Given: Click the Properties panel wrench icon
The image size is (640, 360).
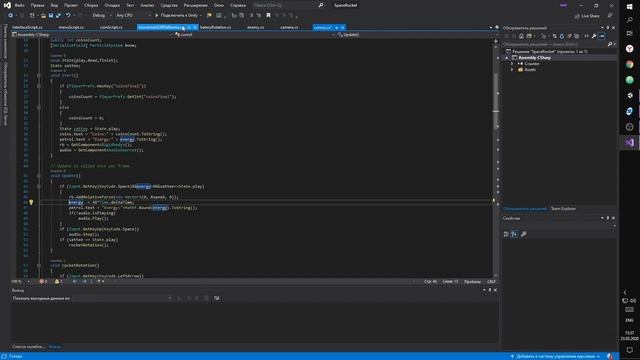Looking at the screenshot, I should pos(524,234).
